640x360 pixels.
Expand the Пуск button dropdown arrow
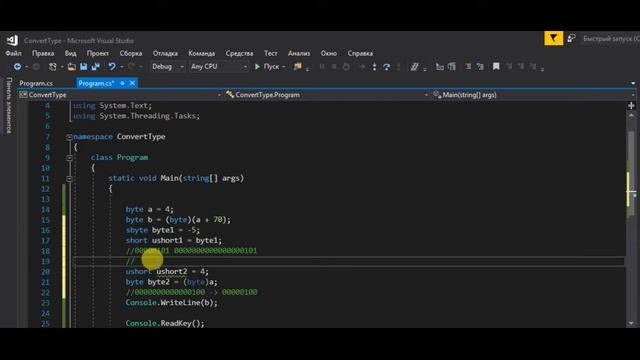[x=284, y=67]
